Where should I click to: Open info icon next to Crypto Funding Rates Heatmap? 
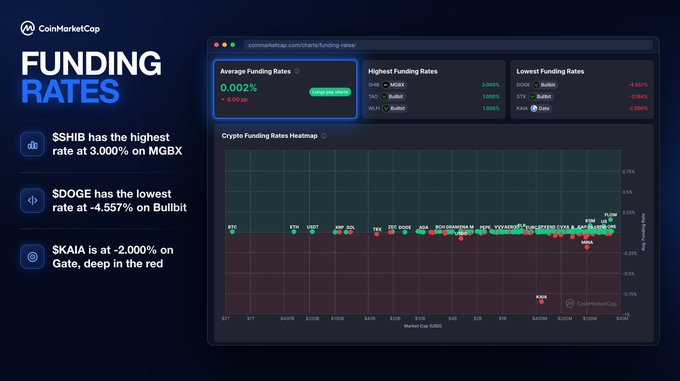[x=324, y=136]
